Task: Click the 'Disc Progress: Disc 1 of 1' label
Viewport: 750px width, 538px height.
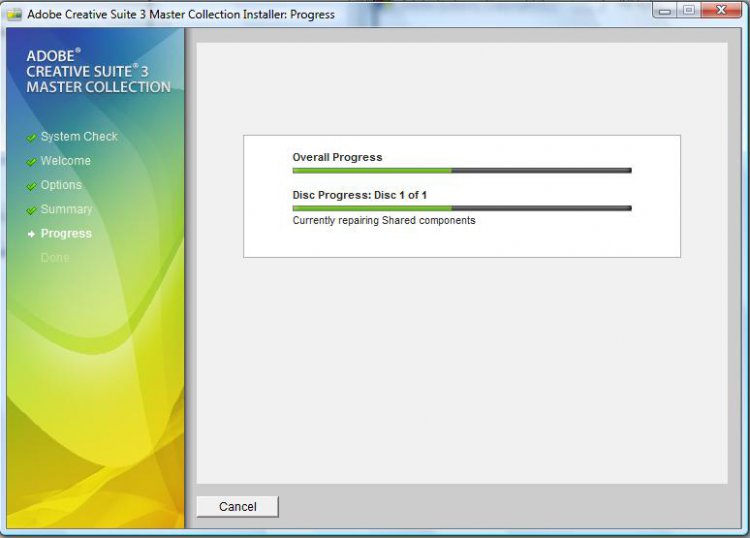Action: pyautogui.click(x=360, y=195)
